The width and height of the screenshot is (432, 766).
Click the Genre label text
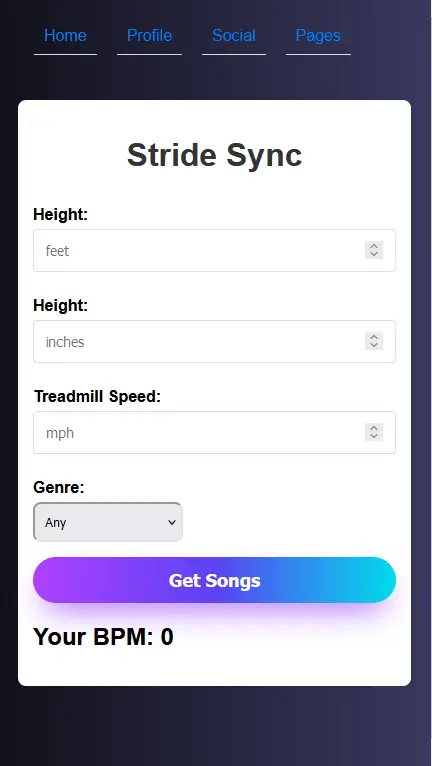point(59,488)
